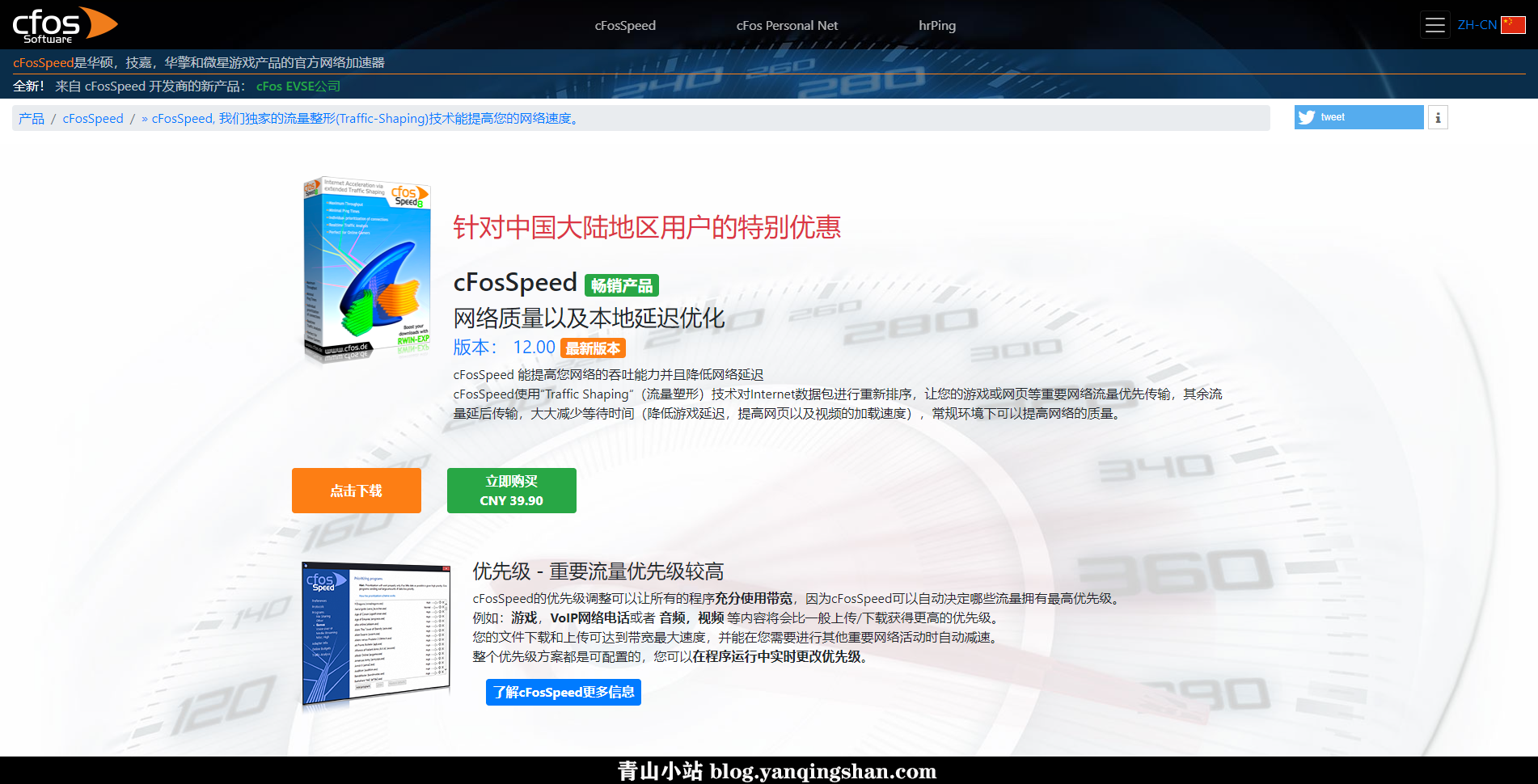Image resolution: width=1538 pixels, height=784 pixels.
Task: Click the 优先级 - 重要流量优先级较高 heading
Action: click(x=598, y=571)
